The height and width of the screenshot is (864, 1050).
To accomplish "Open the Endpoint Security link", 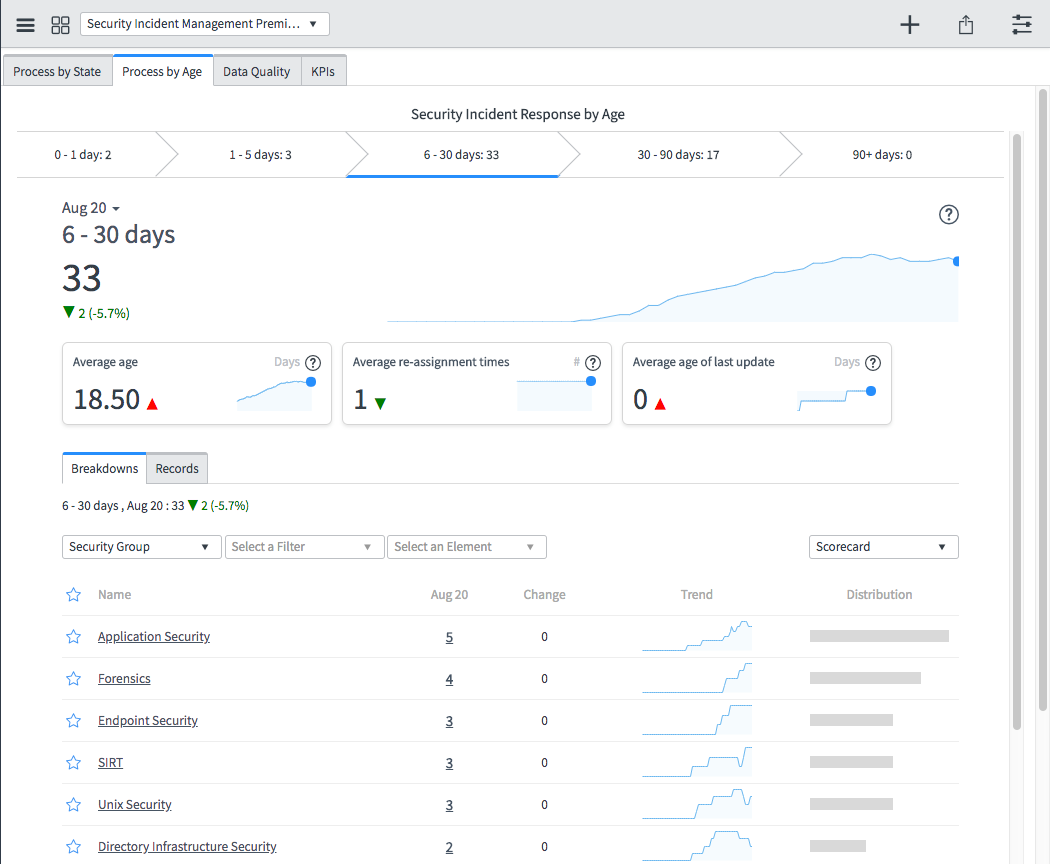I will [148, 721].
